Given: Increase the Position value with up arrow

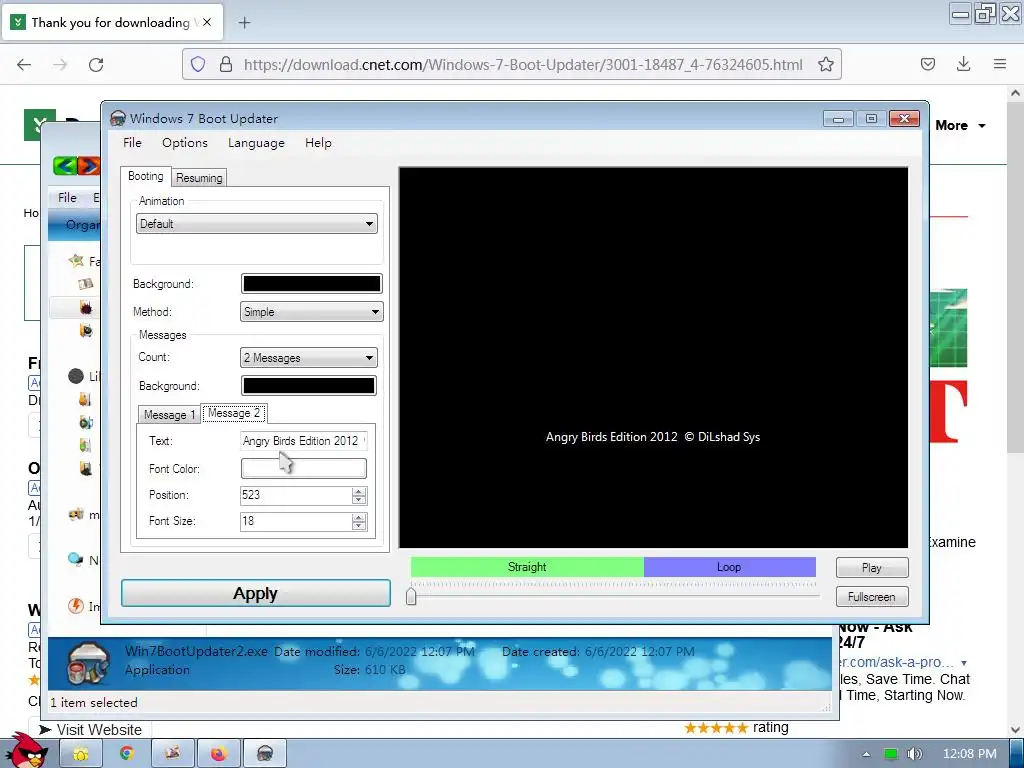Looking at the screenshot, I should coord(359,491).
